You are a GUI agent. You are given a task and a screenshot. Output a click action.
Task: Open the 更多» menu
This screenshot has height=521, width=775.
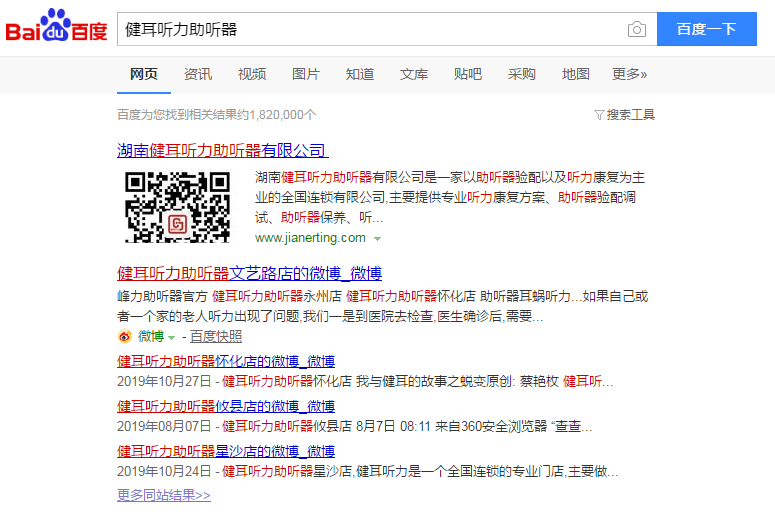(x=630, y=74)
